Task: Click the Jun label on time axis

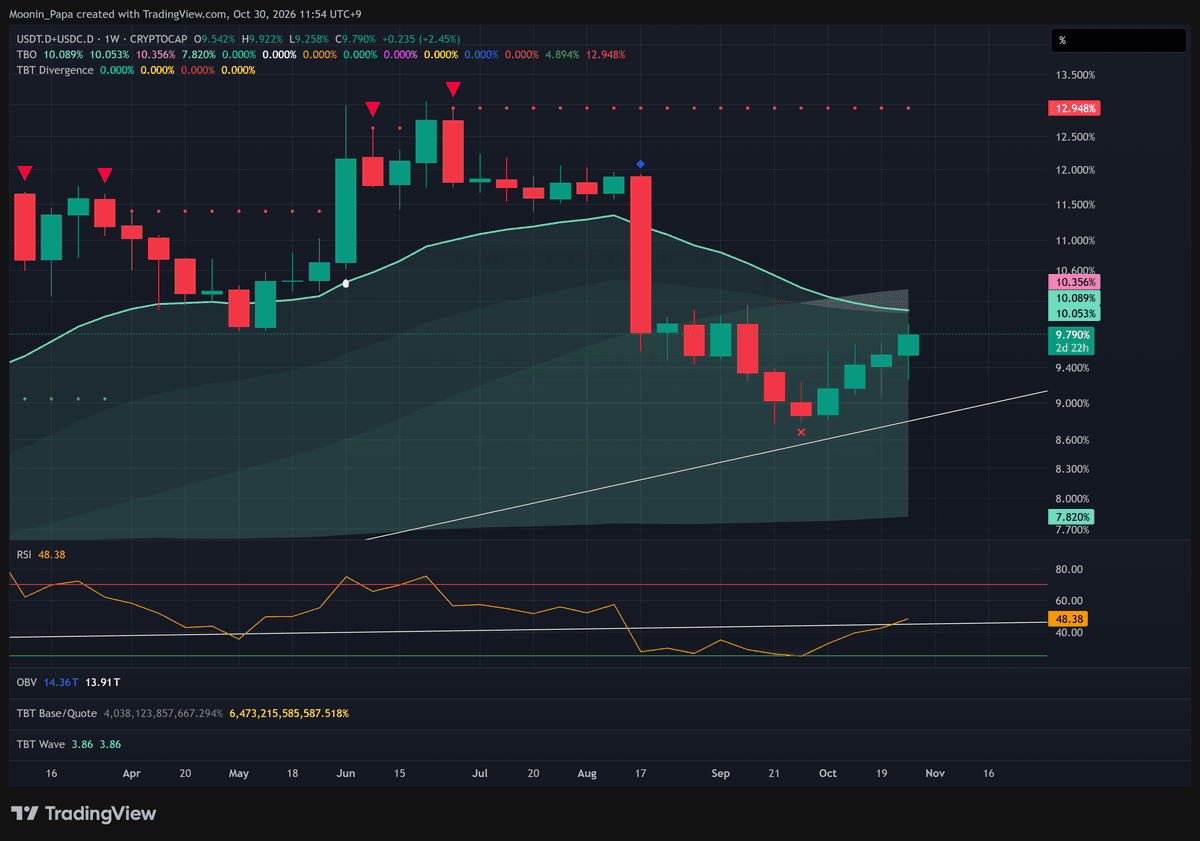Action: 346,773
